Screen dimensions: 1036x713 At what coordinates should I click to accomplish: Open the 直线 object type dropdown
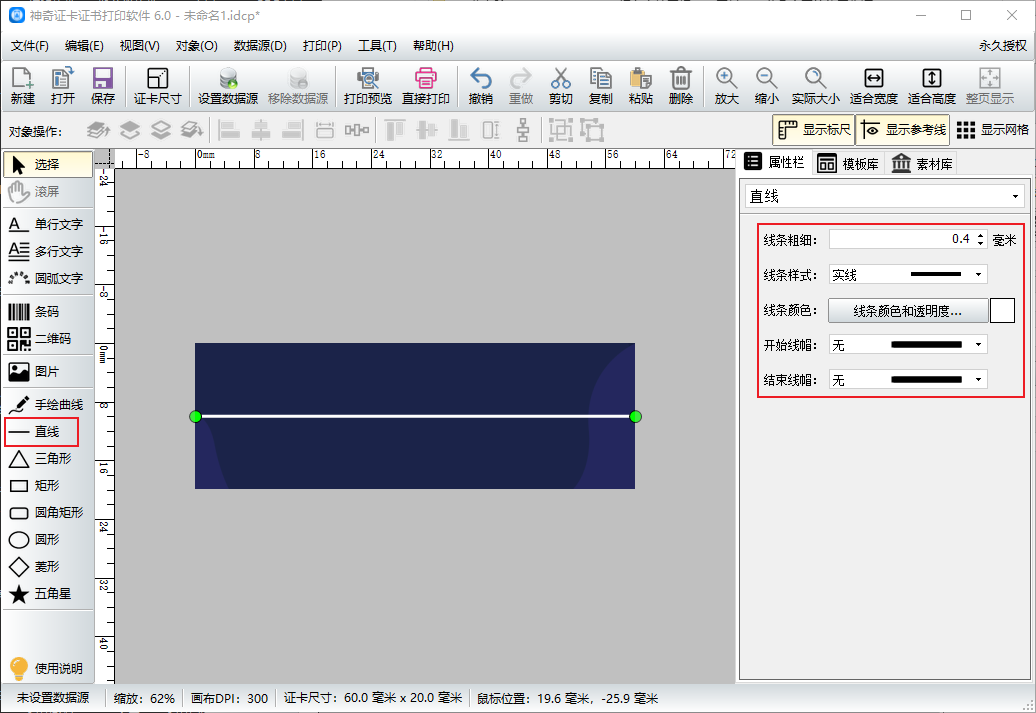pos(885,196)
